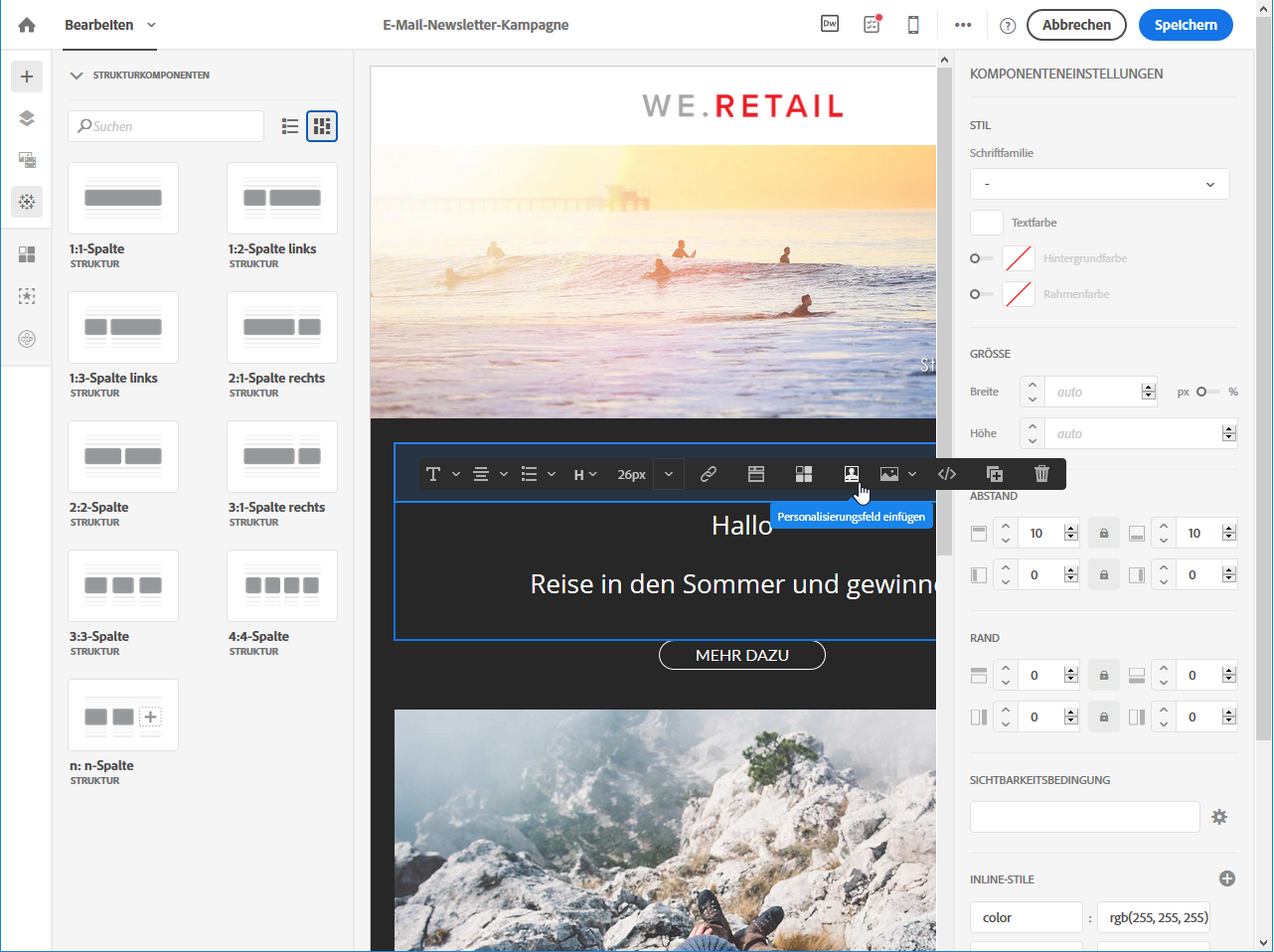Open the text style T dropdown
Image resolution: width=1274 pixels, height=952 pixels.
coord(442,474)
